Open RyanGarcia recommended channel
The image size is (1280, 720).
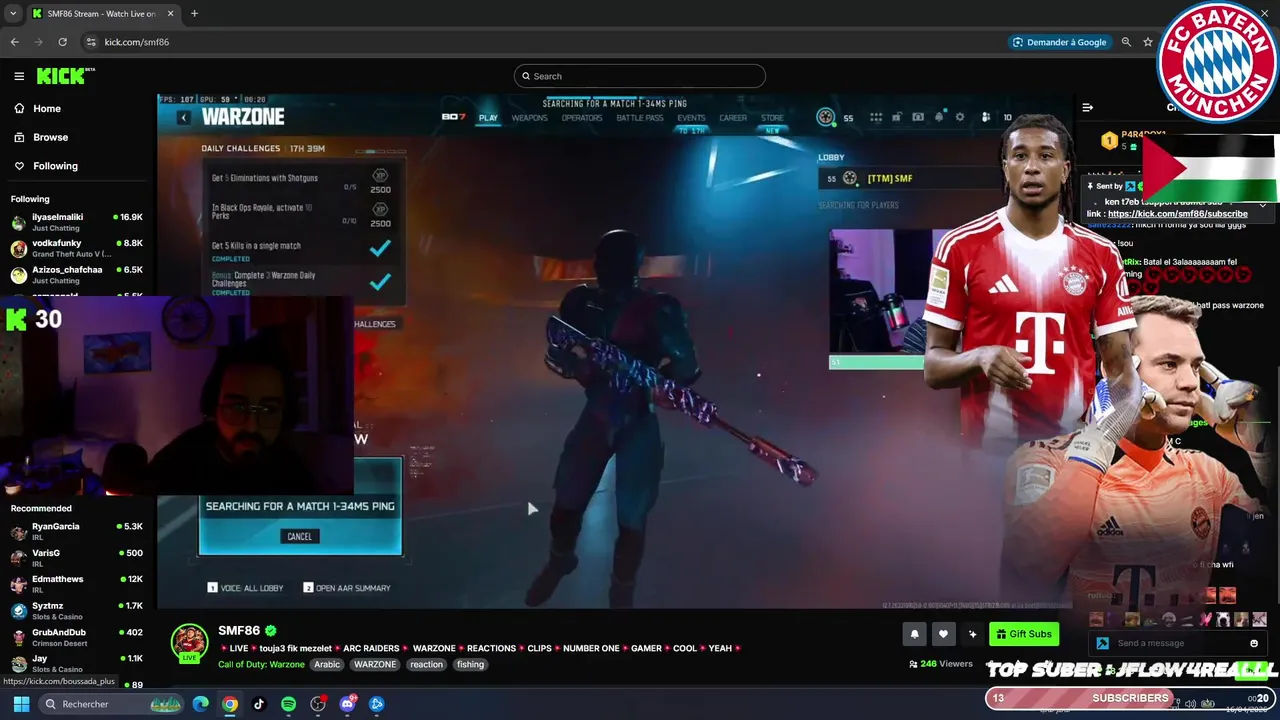point(76,531)
